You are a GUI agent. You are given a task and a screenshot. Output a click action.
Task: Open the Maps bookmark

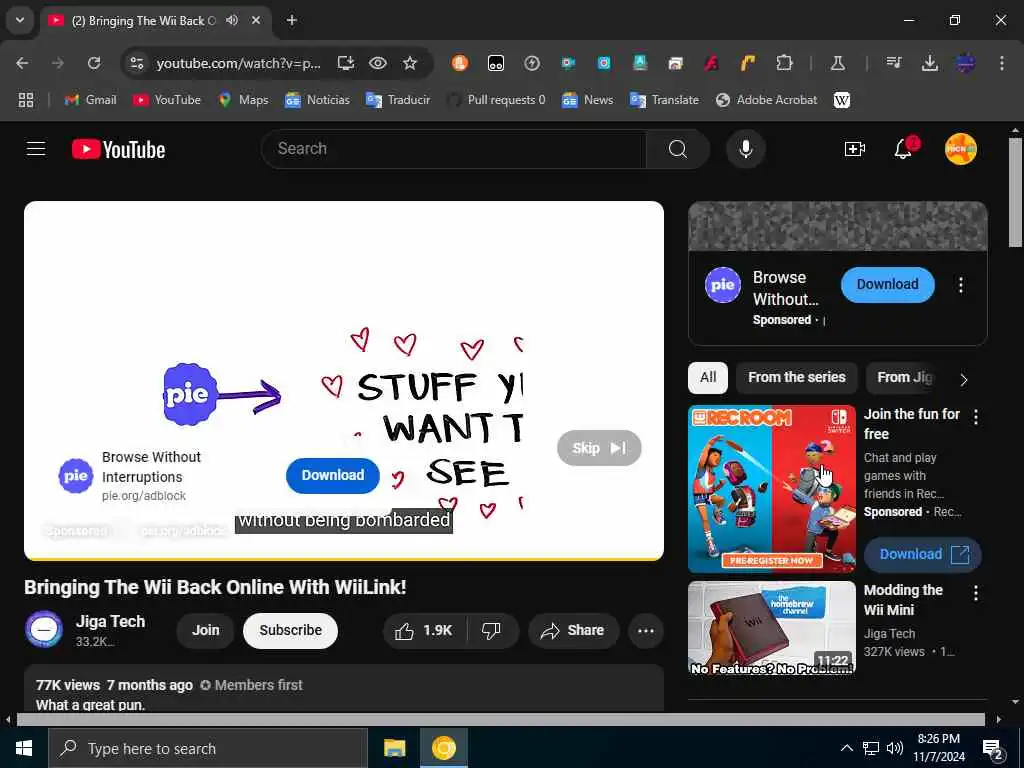click(244, 100)
